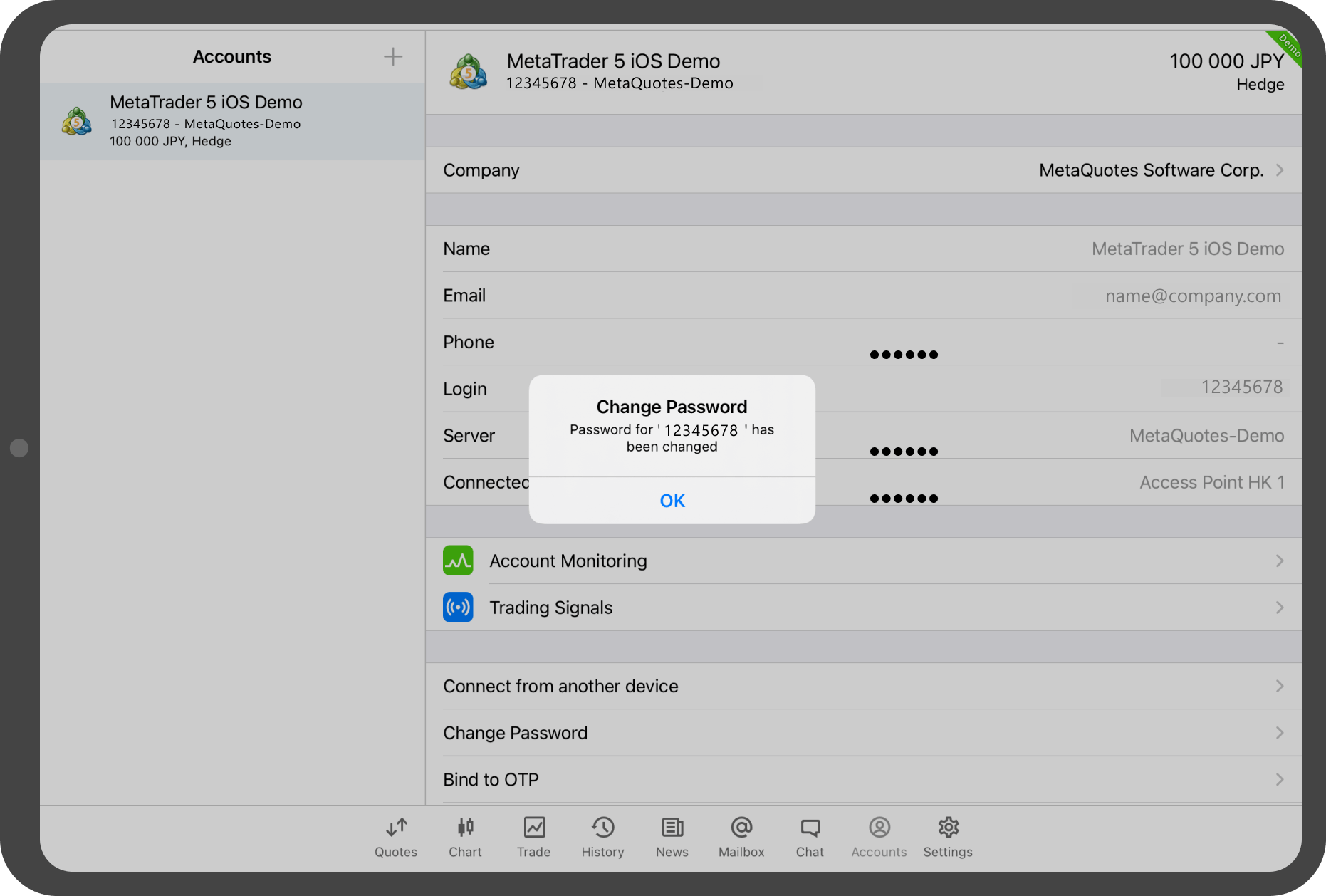The image size is (1326, 896).
Task: Open Settings from the bottom bar
Action: pyautogui.click(x=948, y=837)
